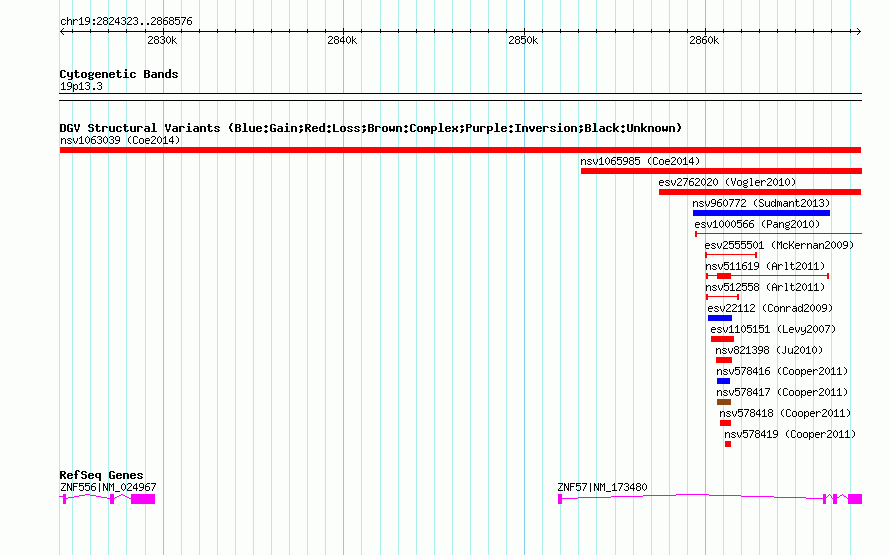Select the nsv578418 (Cooper2011) red bar
The image size is (890, 555).
pyautogui.click(x=725, y=423)
